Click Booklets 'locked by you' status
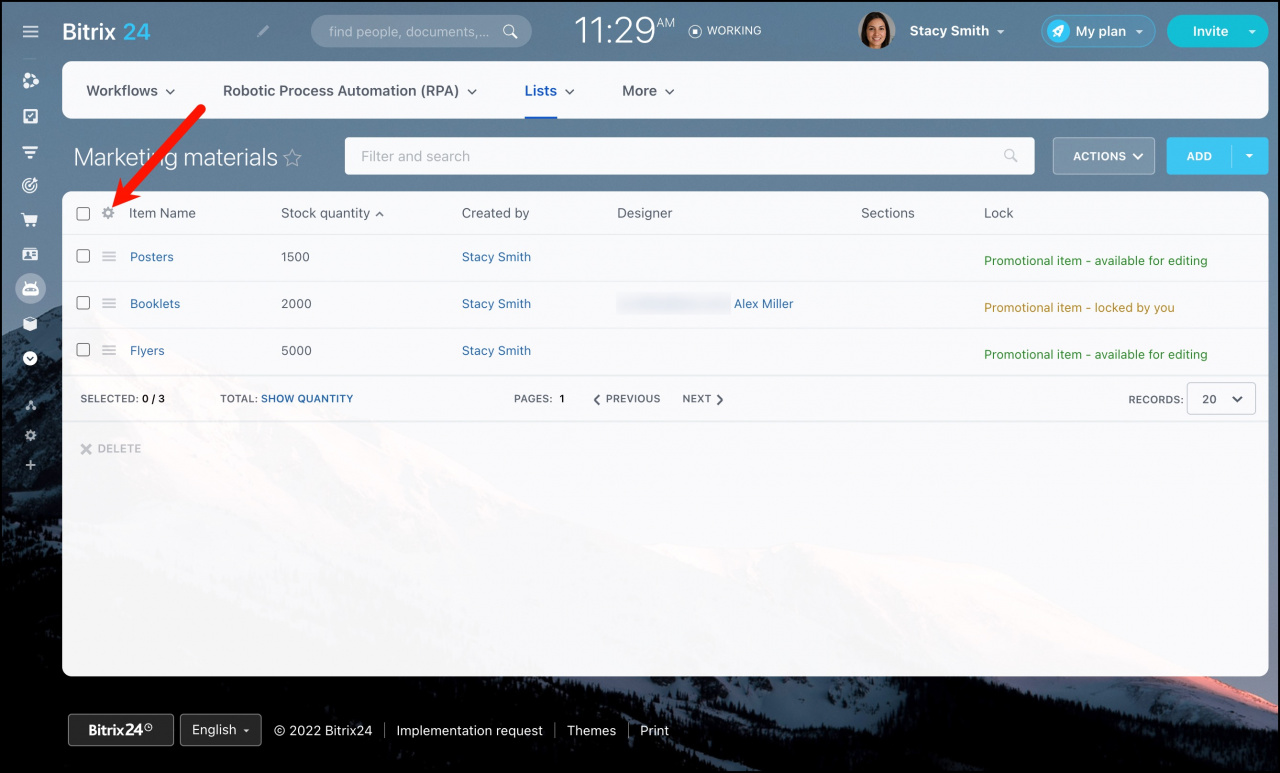 [x=1079, y=308]
